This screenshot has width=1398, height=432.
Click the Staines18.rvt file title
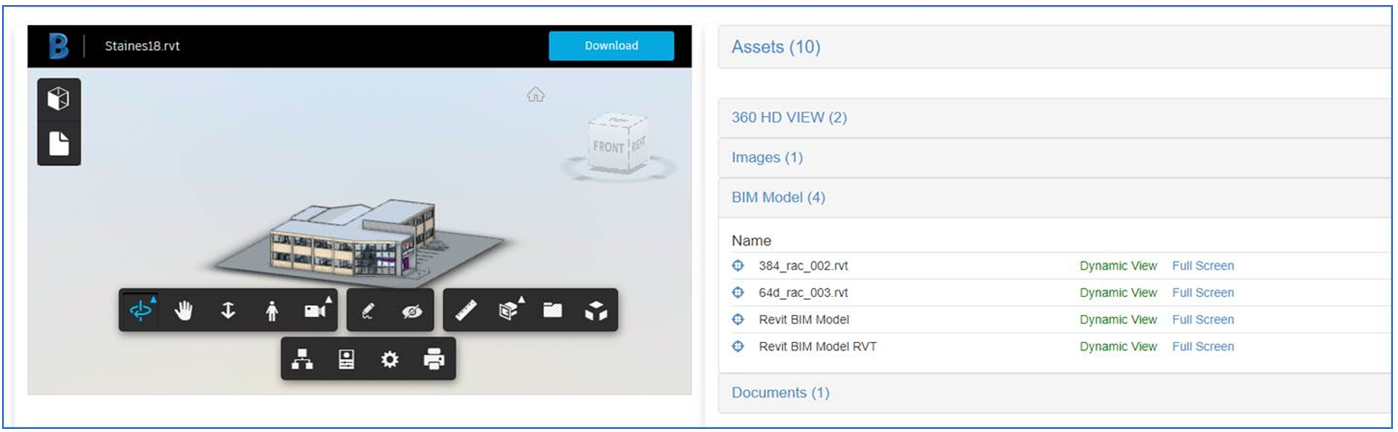tap(142, 46)
